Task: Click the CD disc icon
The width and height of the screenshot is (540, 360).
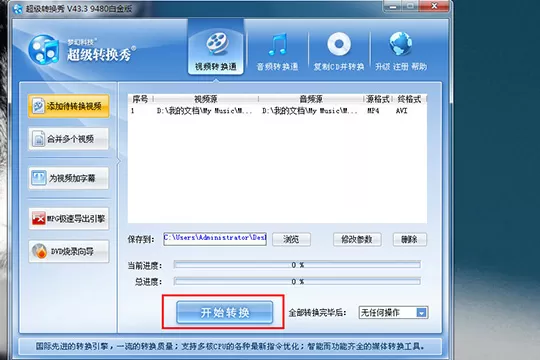Action: coord(339,44)
